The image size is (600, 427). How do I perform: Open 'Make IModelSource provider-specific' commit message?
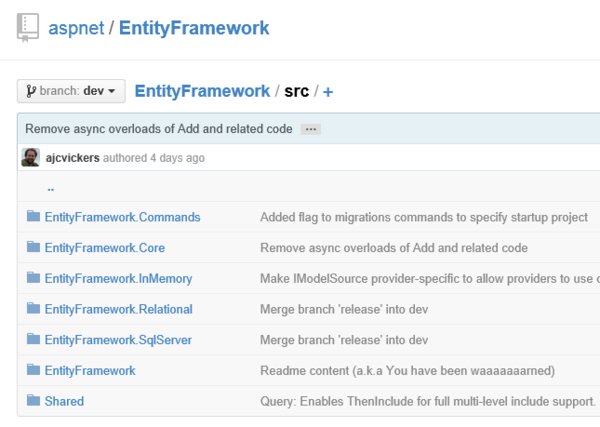pyautogui.click(x=430, y=279)
